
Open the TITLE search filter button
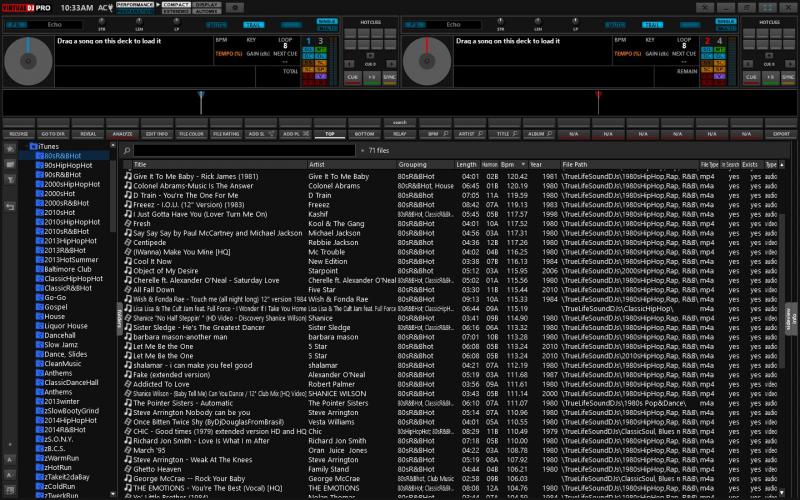[x=505, y=134]
